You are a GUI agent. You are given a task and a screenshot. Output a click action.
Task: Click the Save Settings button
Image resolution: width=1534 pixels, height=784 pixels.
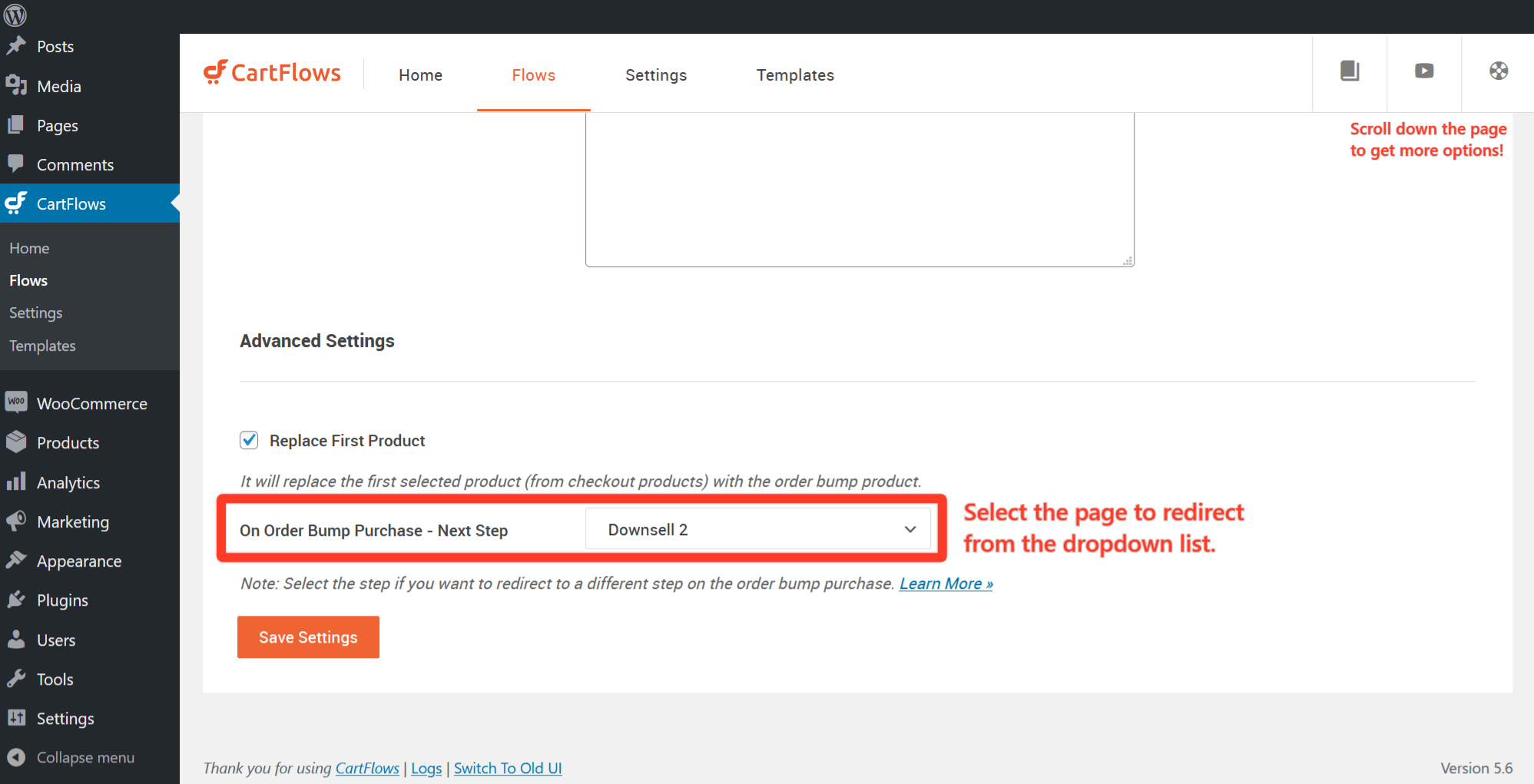click(x=308, y=637)
